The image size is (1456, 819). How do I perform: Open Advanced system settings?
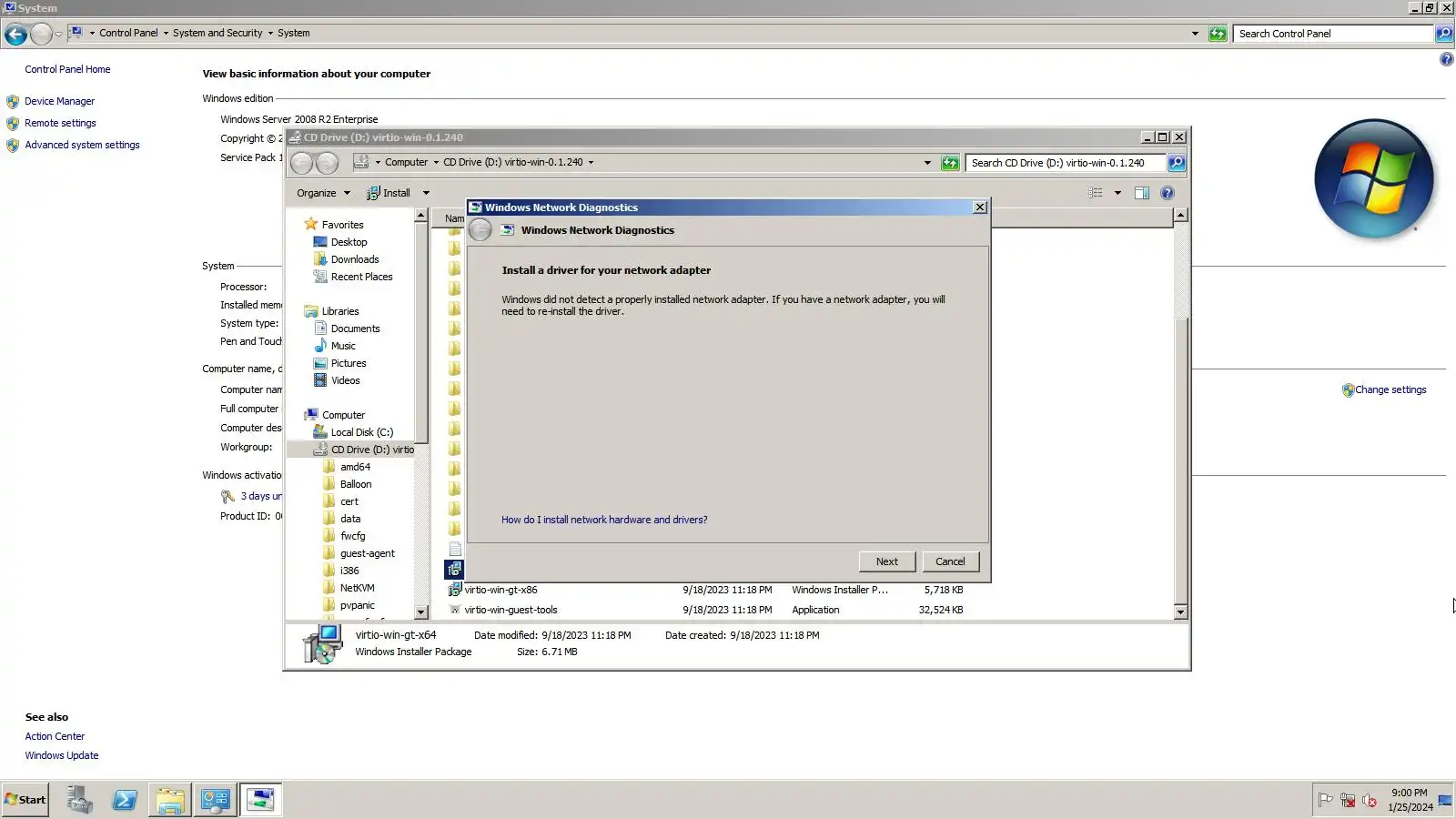pos(82,145)
